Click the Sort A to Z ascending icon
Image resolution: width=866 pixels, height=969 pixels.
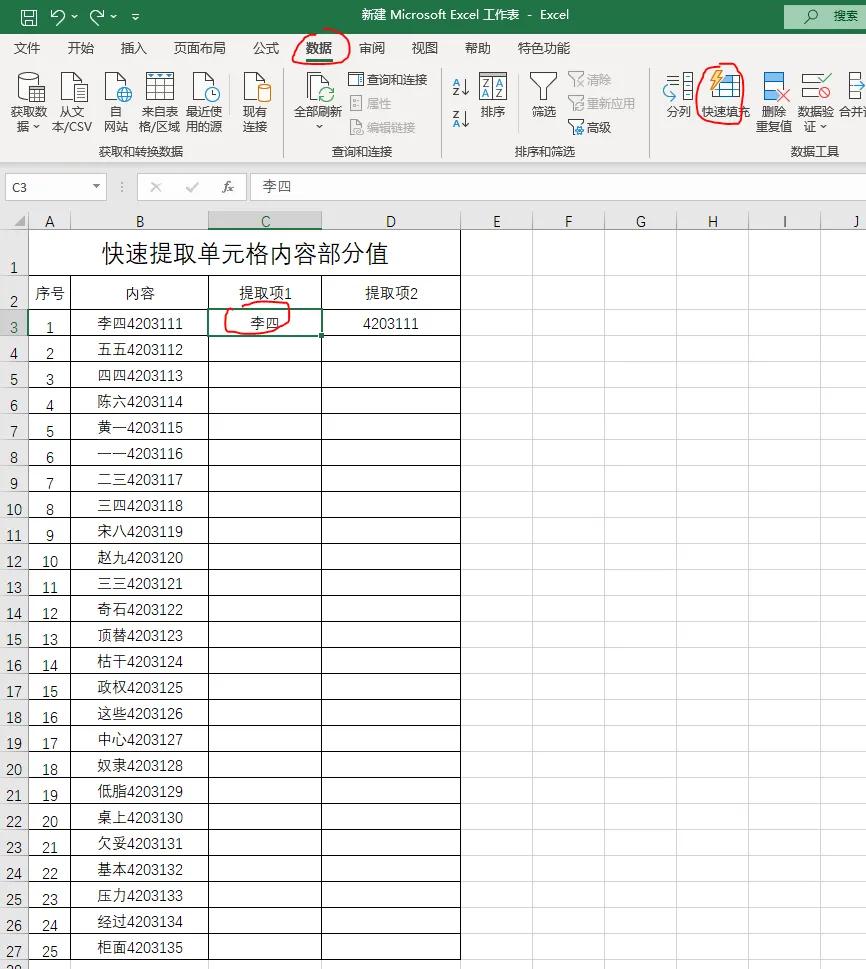coord(461,87)
